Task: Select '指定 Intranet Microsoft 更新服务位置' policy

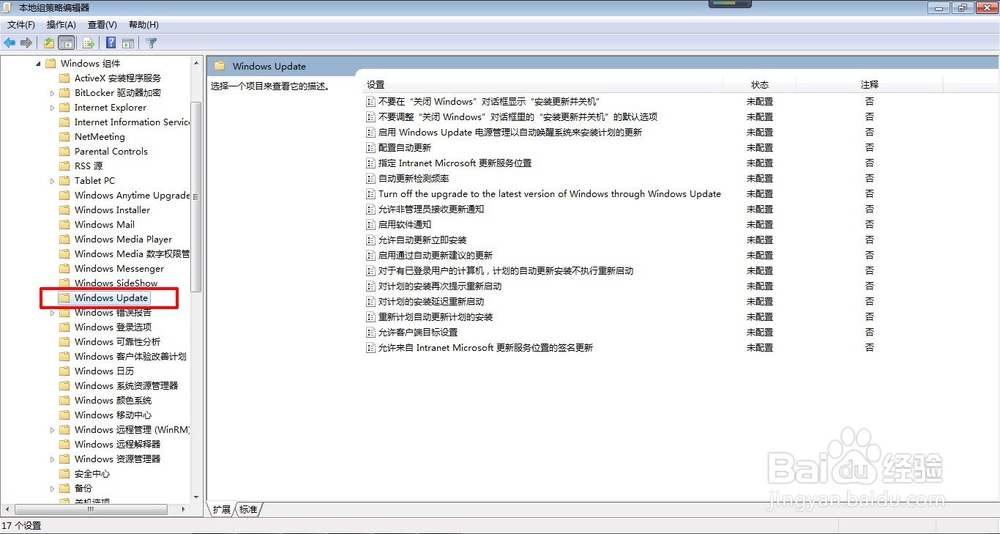Action: (x=455, y=163)
